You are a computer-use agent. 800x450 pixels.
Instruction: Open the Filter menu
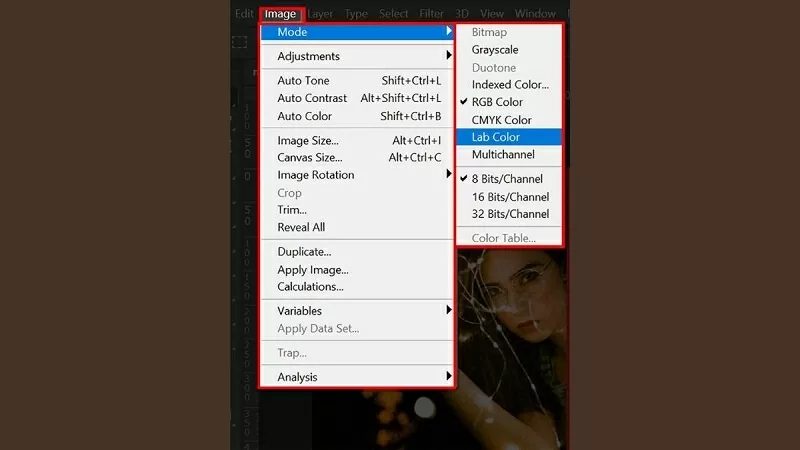[x=432, y=14]
